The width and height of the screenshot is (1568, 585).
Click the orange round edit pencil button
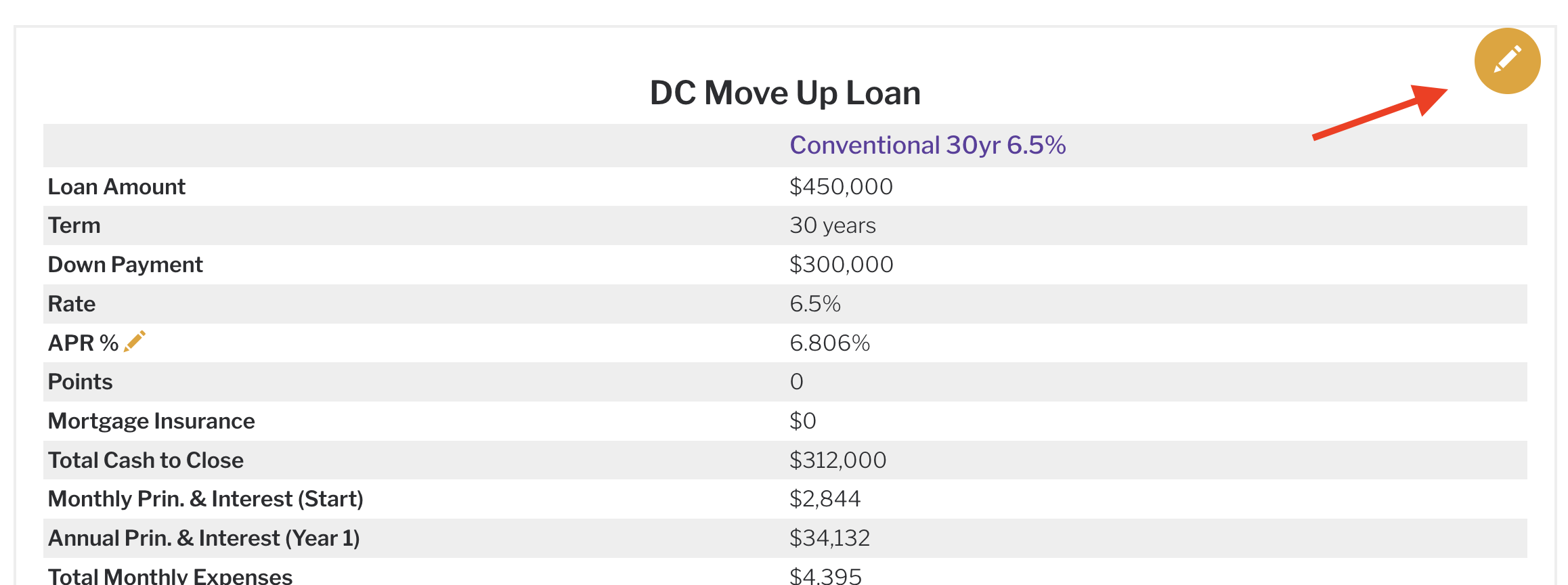pos(1507,61)
